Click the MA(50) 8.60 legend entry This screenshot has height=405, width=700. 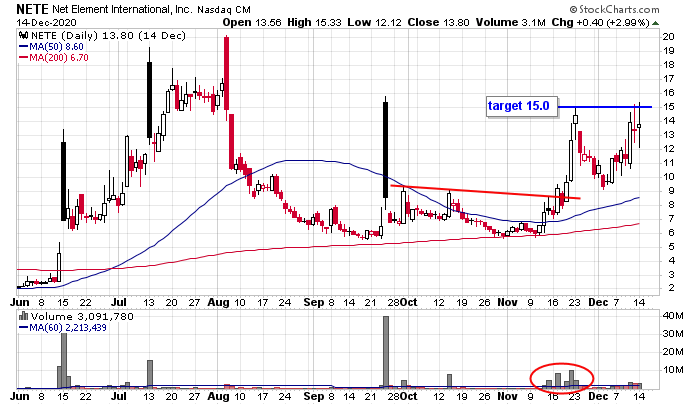point(51,47)
